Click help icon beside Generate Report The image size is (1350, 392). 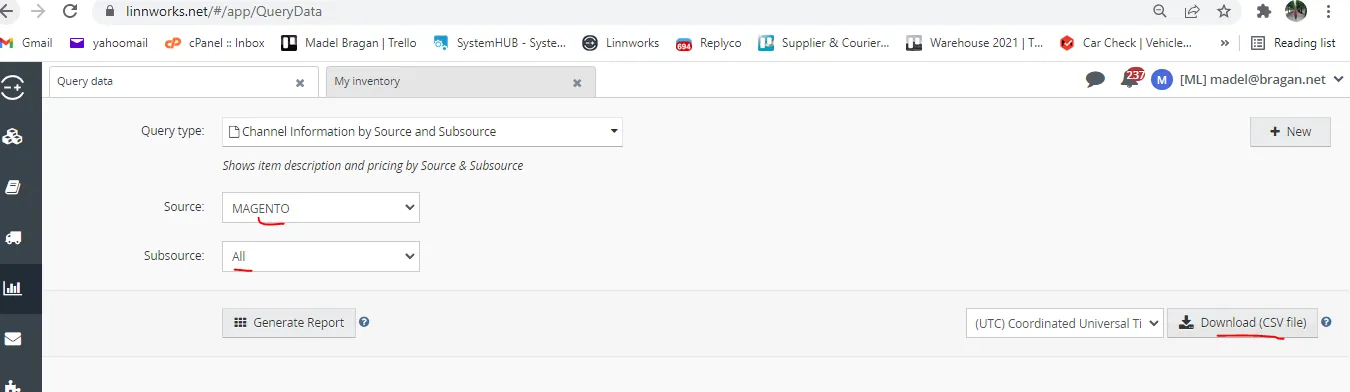pyautogui.click(x=365, y=322)
